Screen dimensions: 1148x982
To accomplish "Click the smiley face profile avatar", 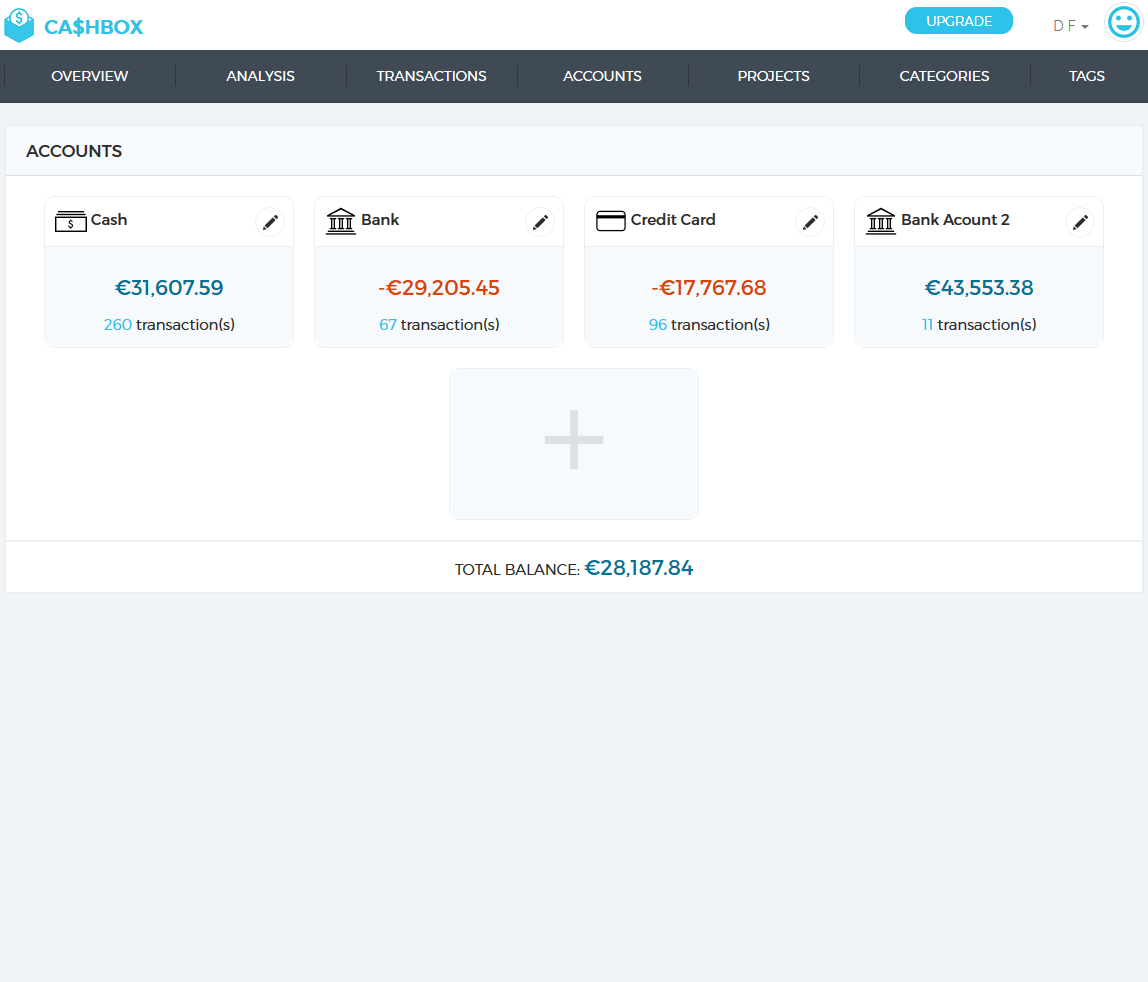I will (1123, 23).
